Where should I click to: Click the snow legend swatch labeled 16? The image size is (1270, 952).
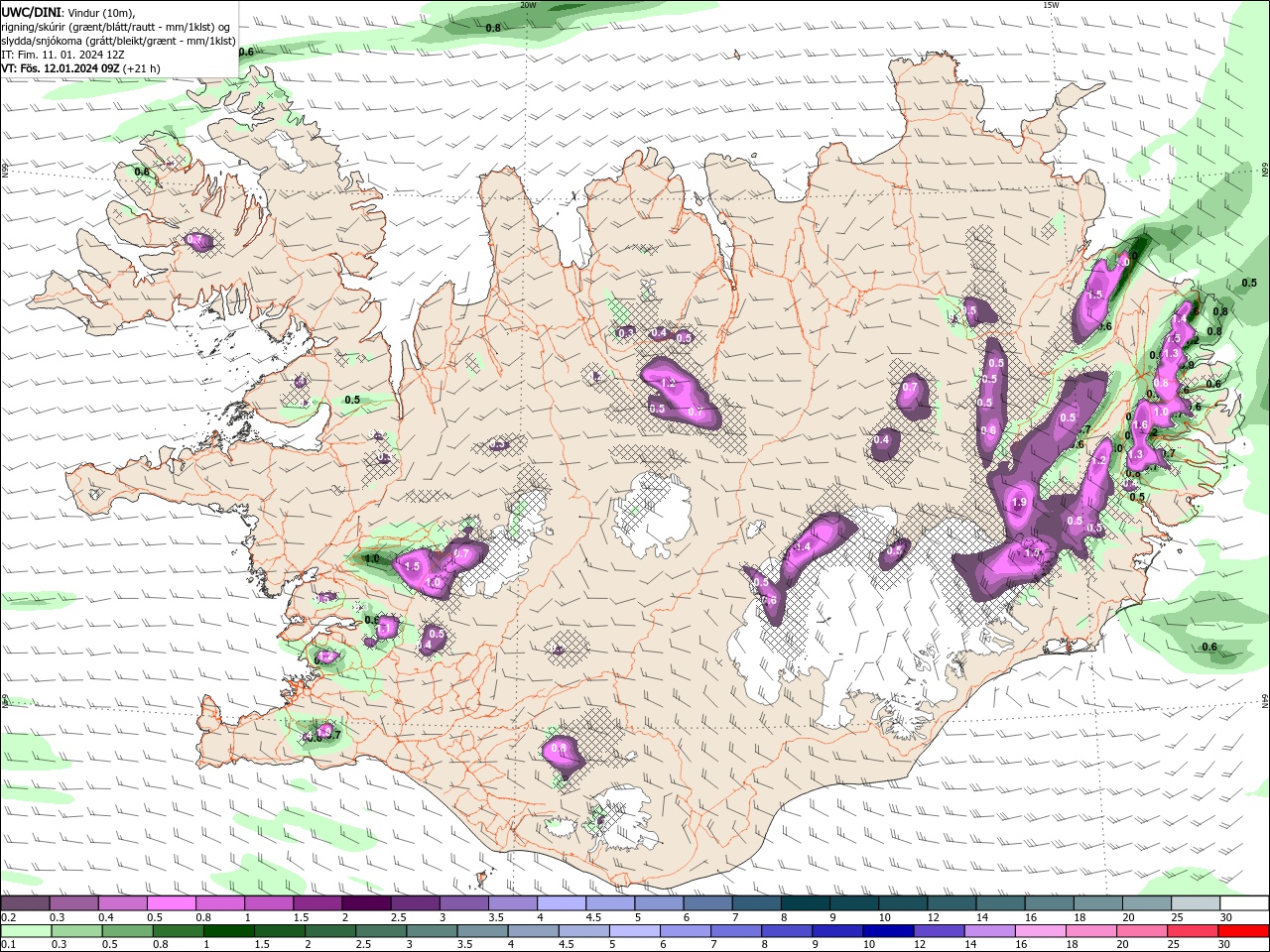tap(1048, 903)
